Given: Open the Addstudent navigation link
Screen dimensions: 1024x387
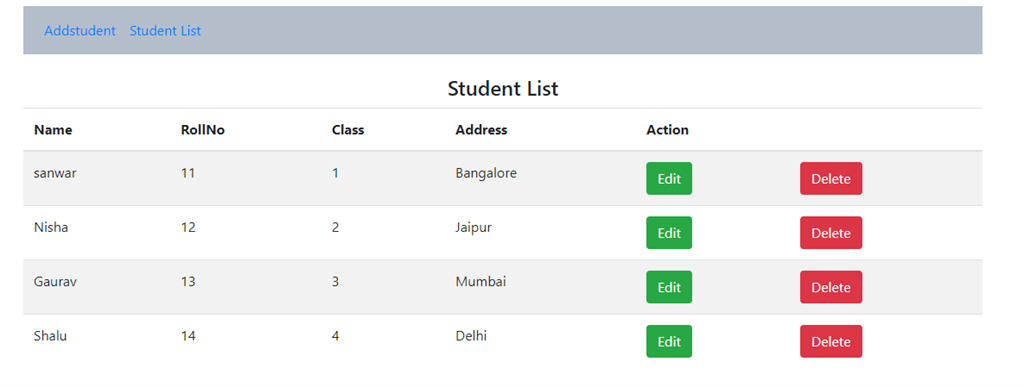Looking at the screenshot, I should pyautogui.click(x=80, y=31).
